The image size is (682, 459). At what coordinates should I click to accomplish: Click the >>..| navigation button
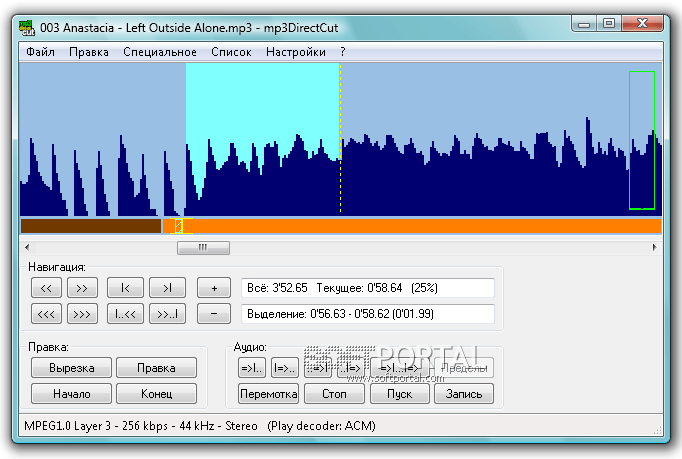167,314
